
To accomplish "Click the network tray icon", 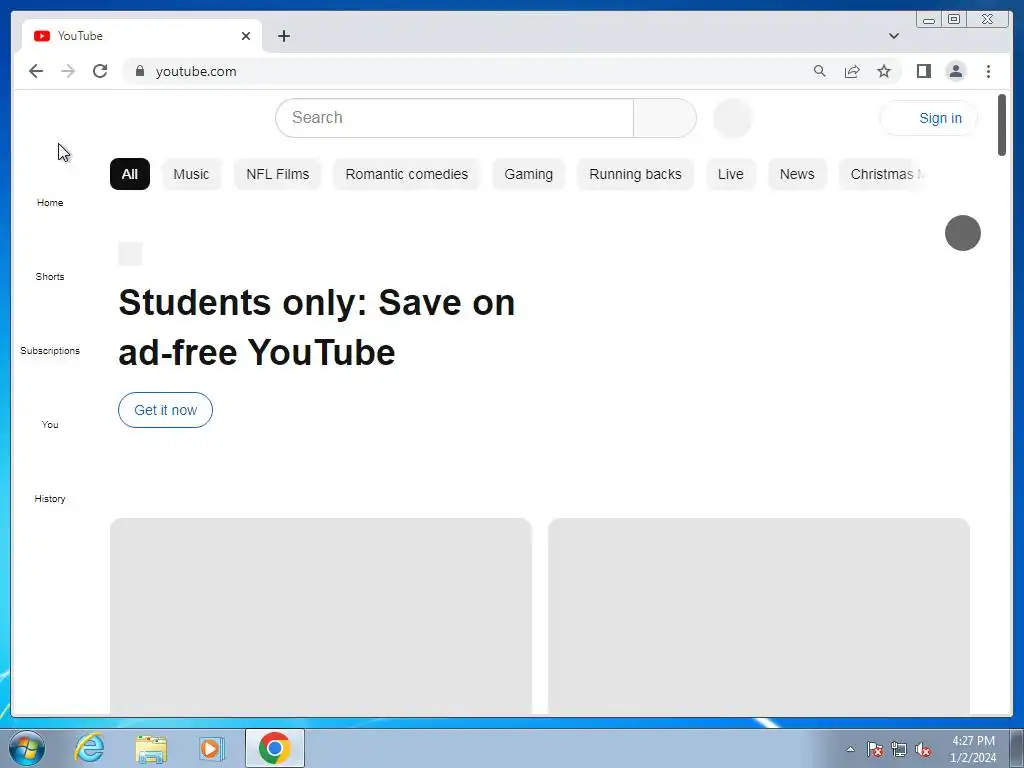I will point(899,749).
